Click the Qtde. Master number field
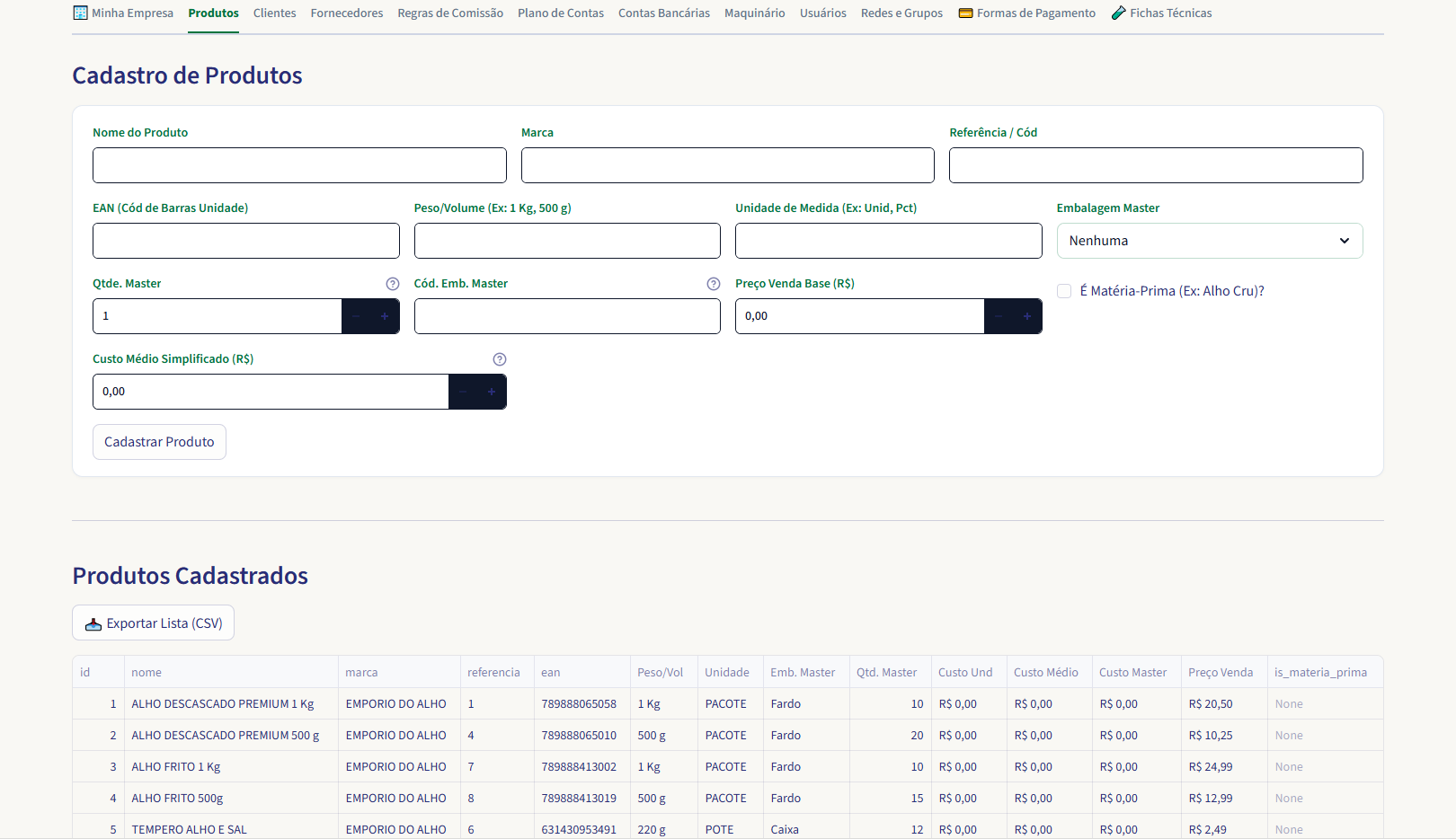1456x839 pixels. pos(218,316)
